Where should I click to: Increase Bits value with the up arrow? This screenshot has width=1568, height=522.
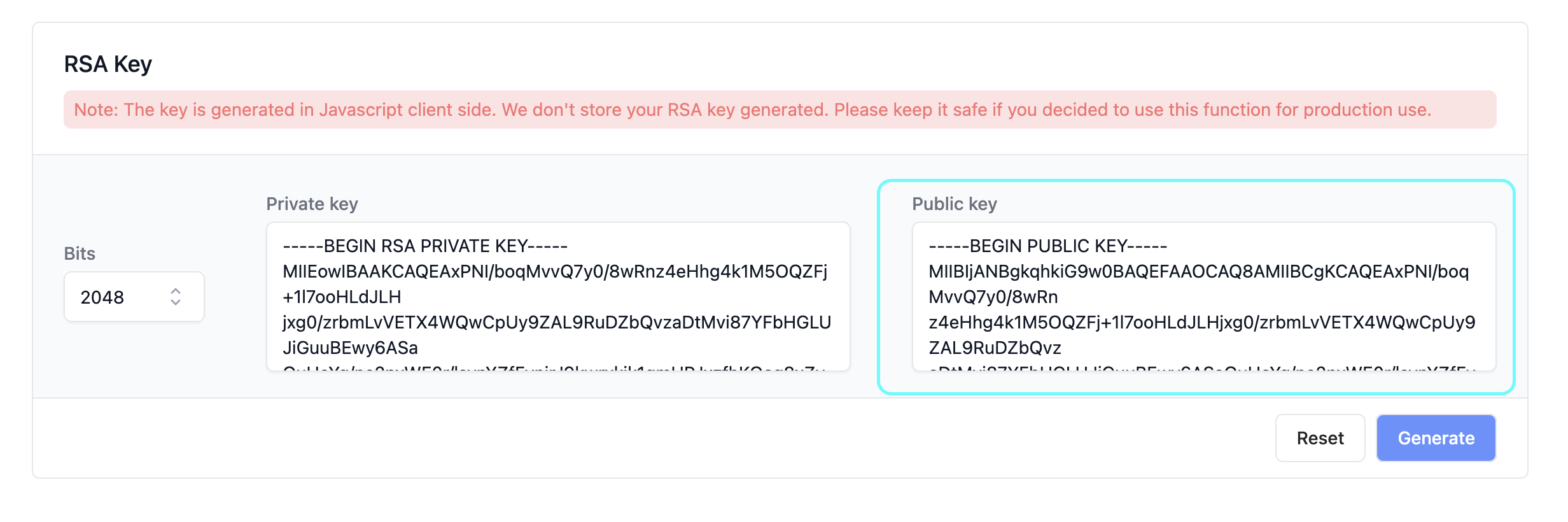tap(176, 291)
